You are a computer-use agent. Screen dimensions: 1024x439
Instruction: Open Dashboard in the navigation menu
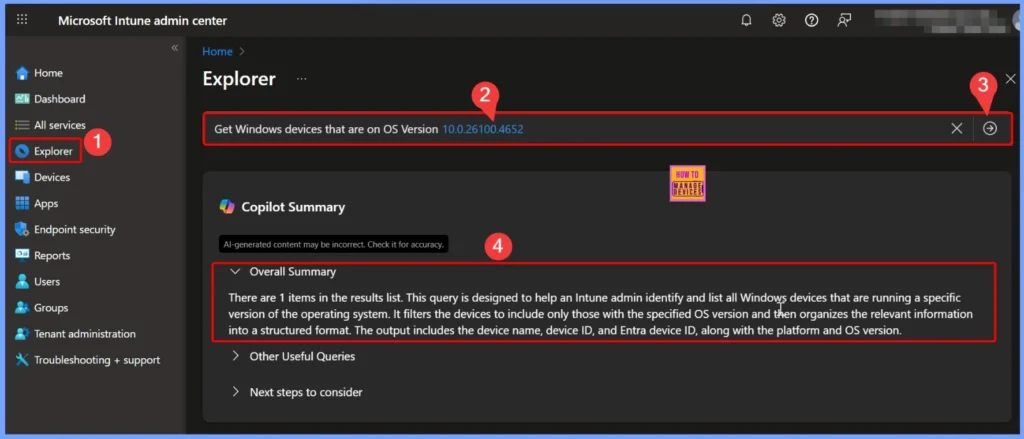(59, 99)
